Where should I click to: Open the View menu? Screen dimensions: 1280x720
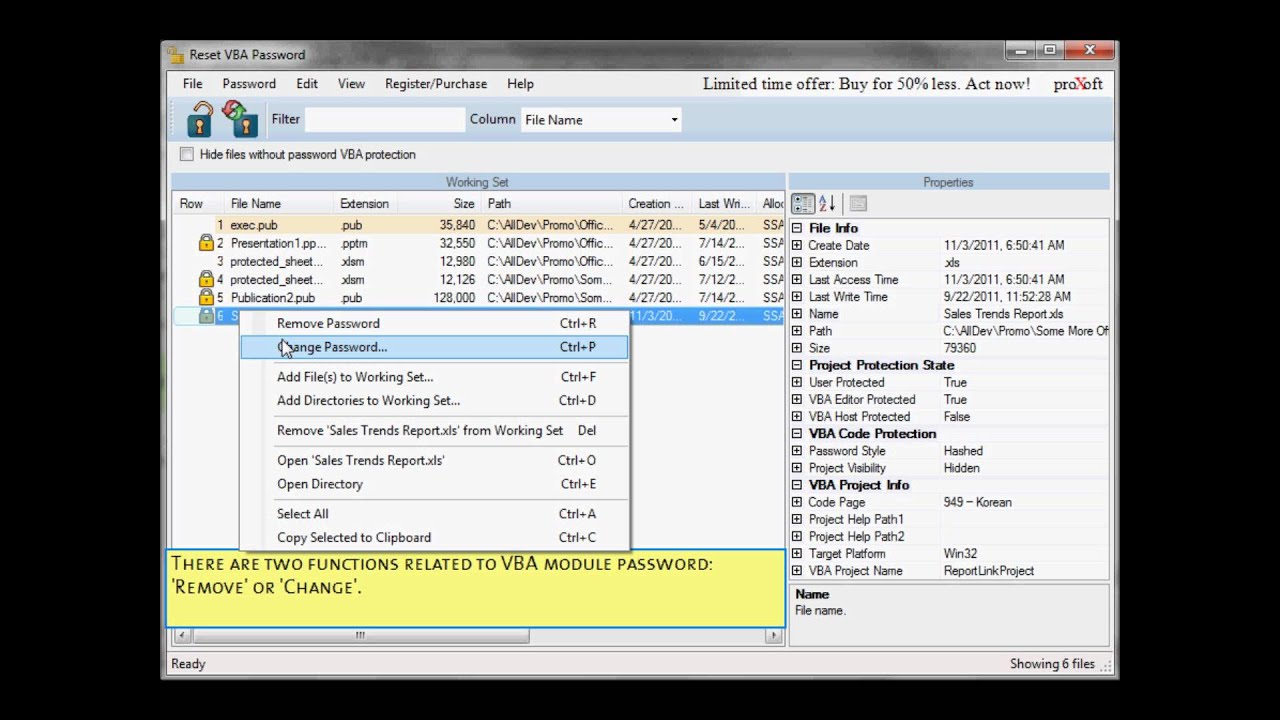point(351,84)
